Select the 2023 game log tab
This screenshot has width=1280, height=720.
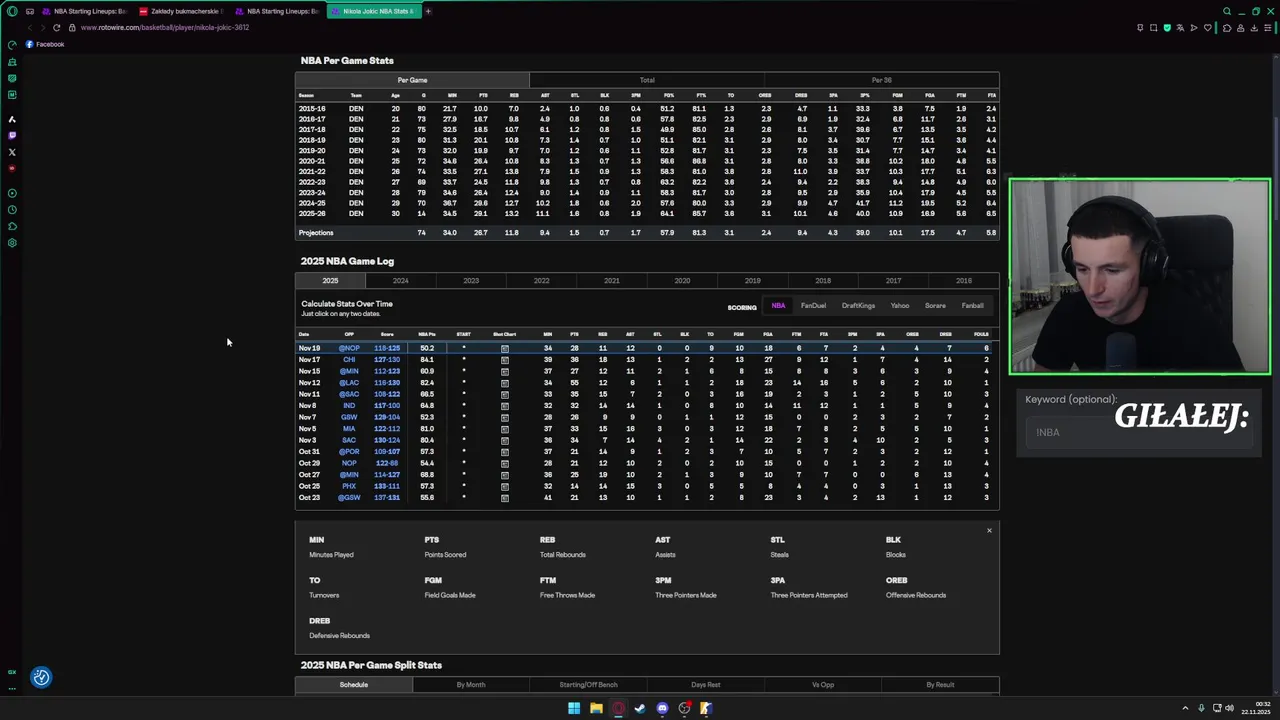(x=471, y=281)
